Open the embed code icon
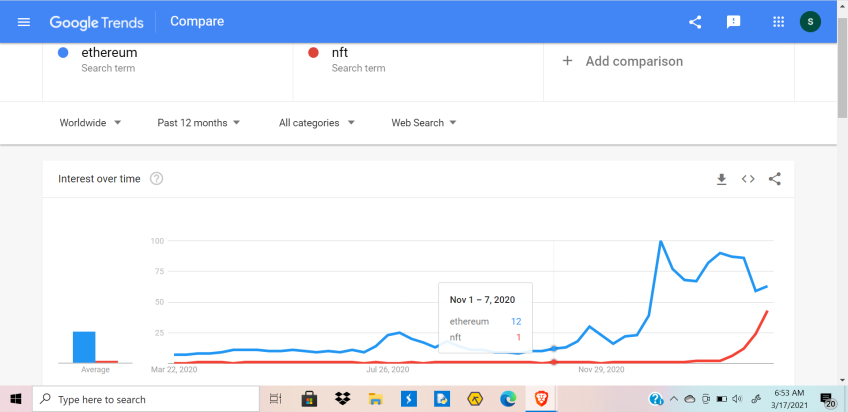 [748, 179]
